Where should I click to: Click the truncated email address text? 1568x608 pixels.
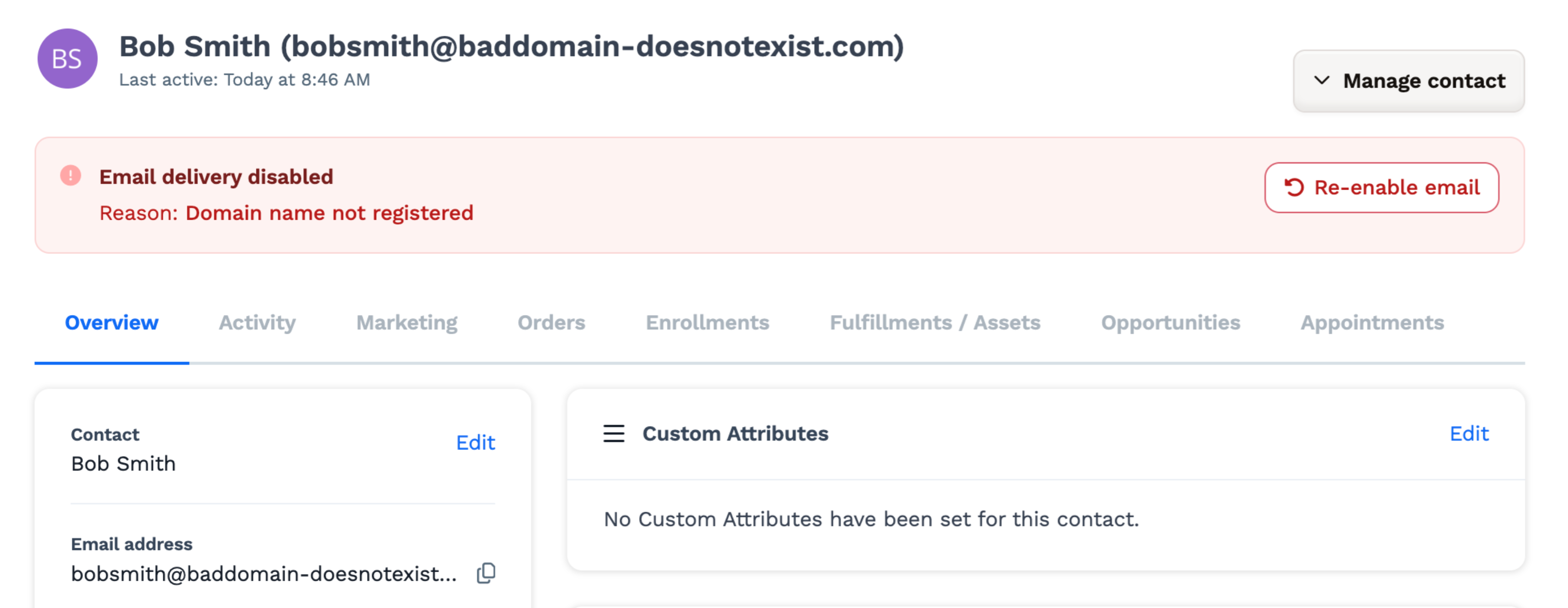pyautogui.click(x=263, y=574)
